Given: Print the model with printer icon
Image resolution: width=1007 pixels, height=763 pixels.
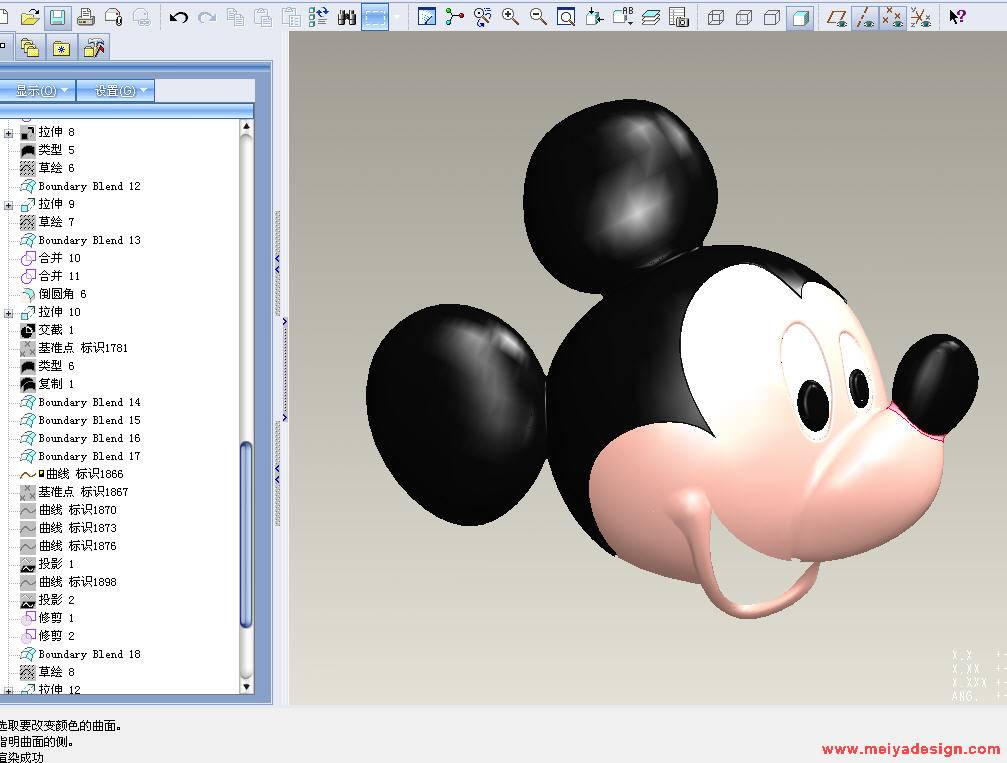Looking at the screenshot, I should click(85, 17).
